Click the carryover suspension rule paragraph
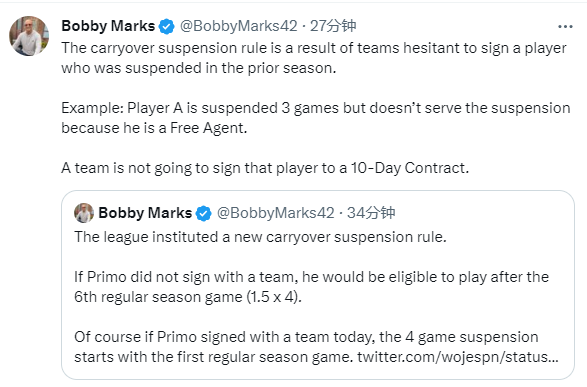Image resolution: width=587 pixels, height=387 pixels. click(x=314, y=58)
